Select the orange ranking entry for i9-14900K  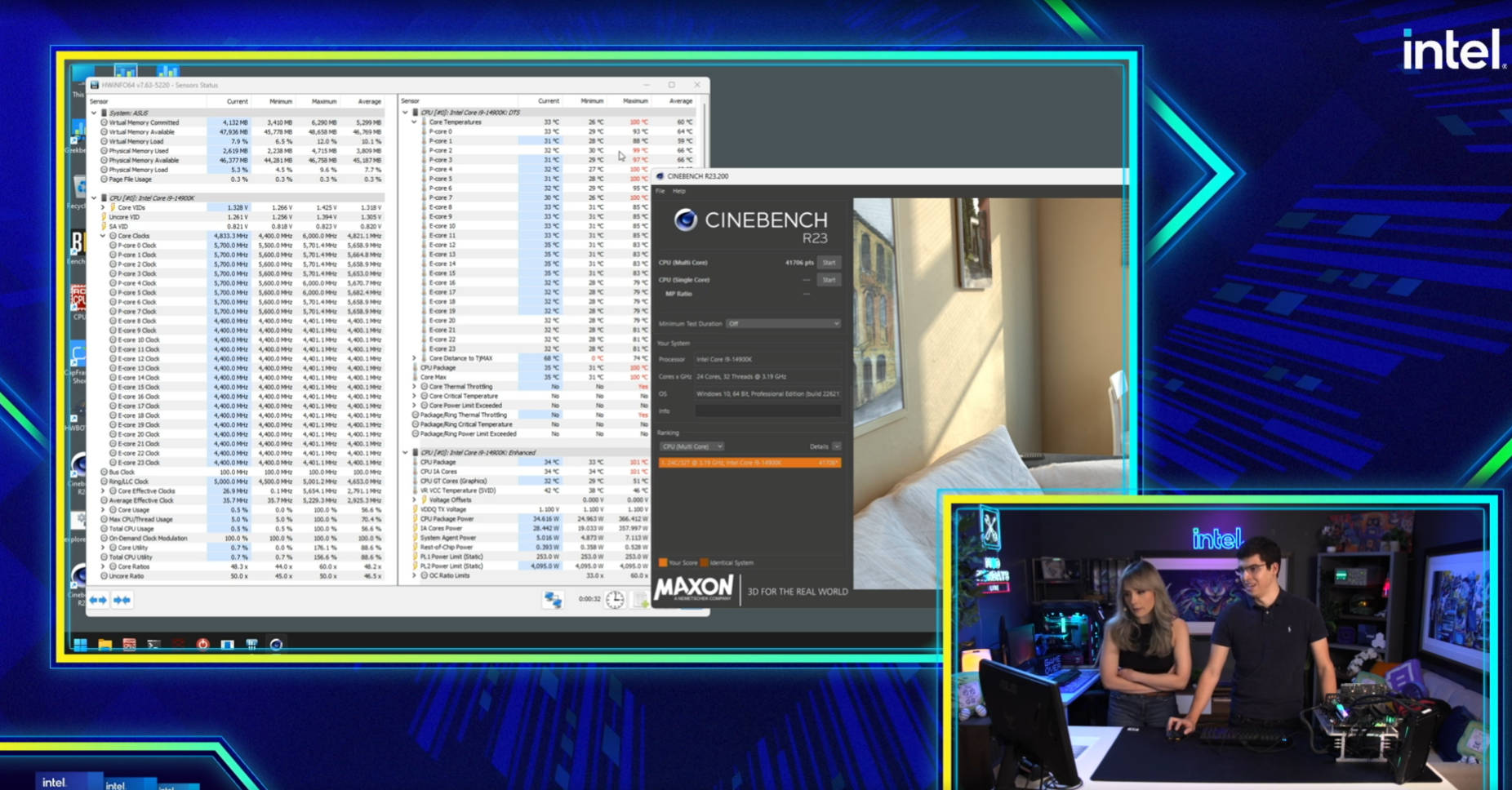pyautogui.click(x=749, y=463)
